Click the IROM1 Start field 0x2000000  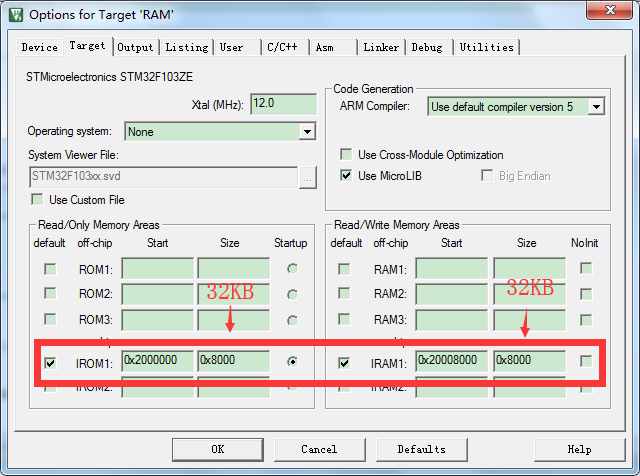pyautogui.click(x=157, y=360)
